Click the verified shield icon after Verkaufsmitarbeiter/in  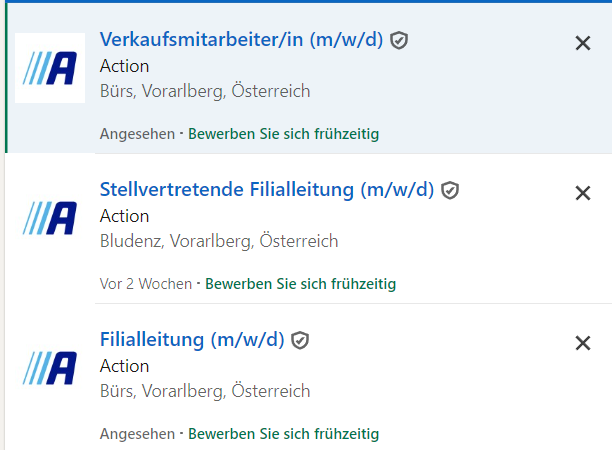click(399, 40)
